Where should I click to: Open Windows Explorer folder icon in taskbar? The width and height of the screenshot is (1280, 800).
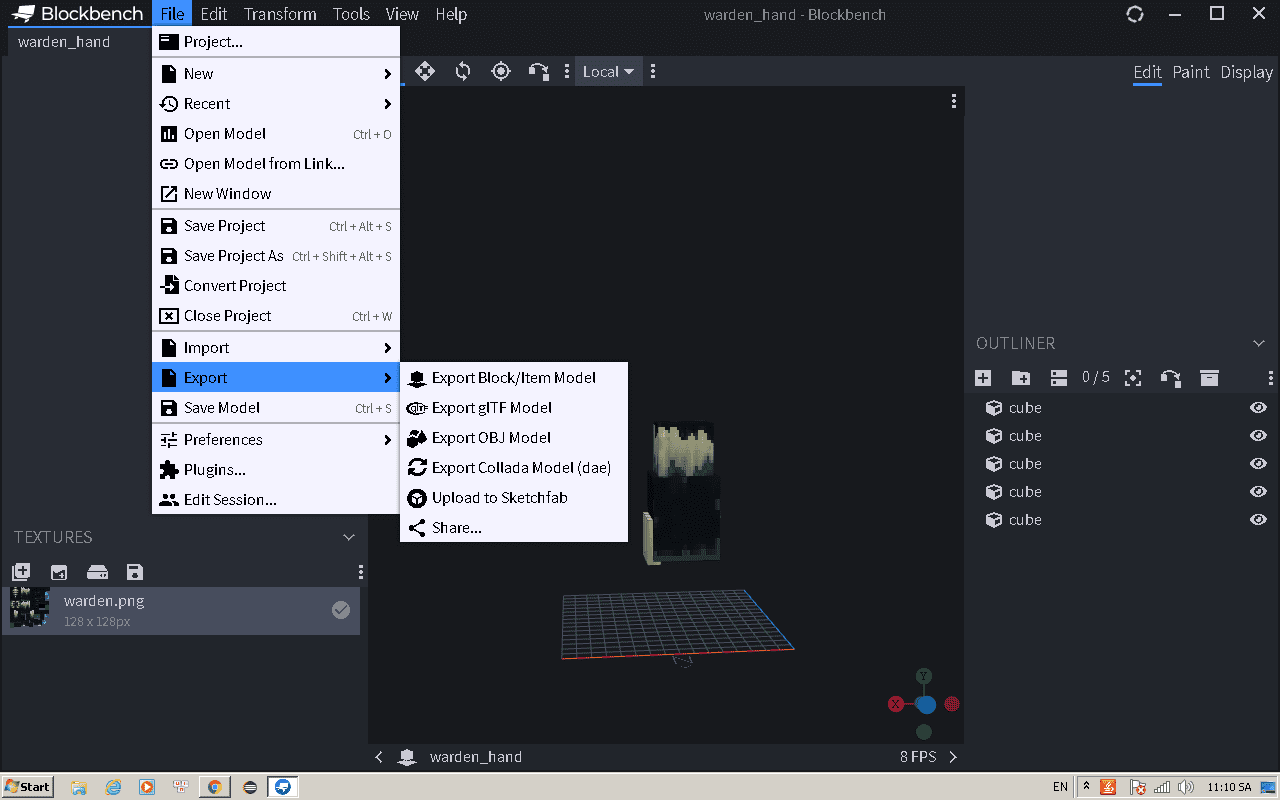click(79, 787)
